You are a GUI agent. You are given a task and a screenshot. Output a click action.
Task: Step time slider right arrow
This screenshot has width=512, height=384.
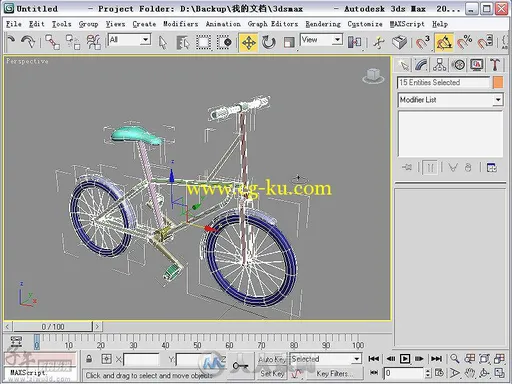coord(97,327)
